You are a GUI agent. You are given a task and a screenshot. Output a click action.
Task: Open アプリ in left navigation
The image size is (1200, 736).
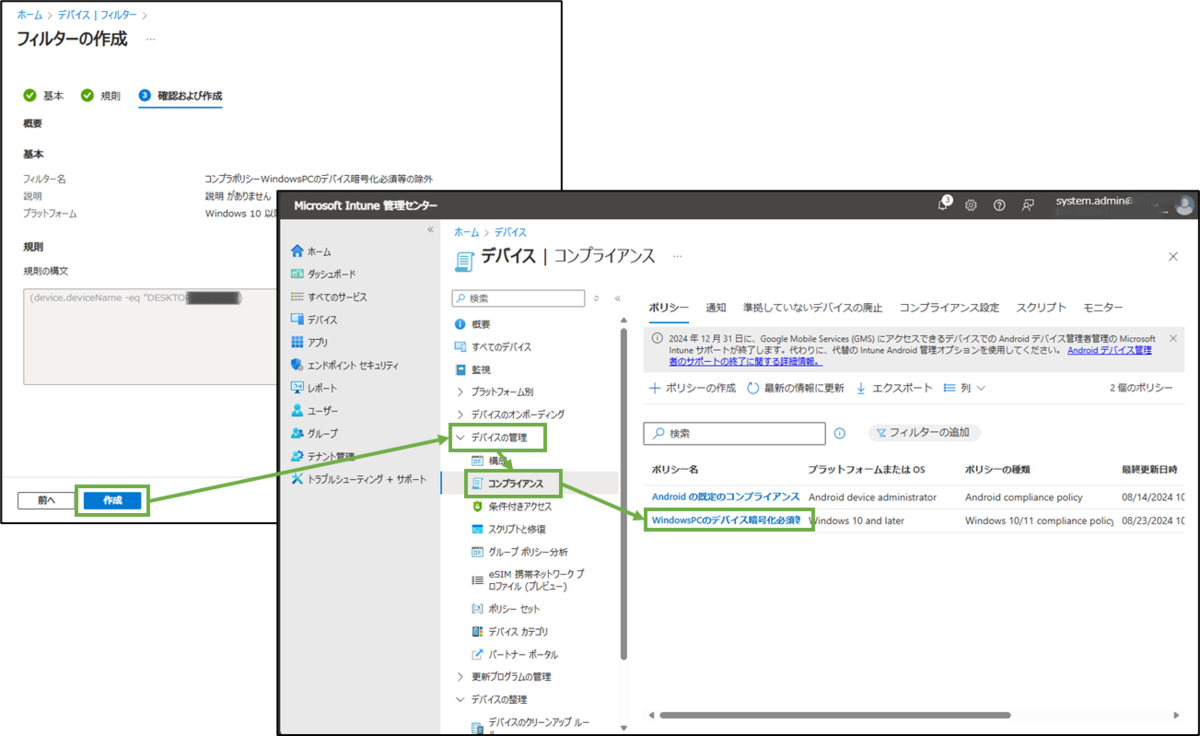(309, 342)
